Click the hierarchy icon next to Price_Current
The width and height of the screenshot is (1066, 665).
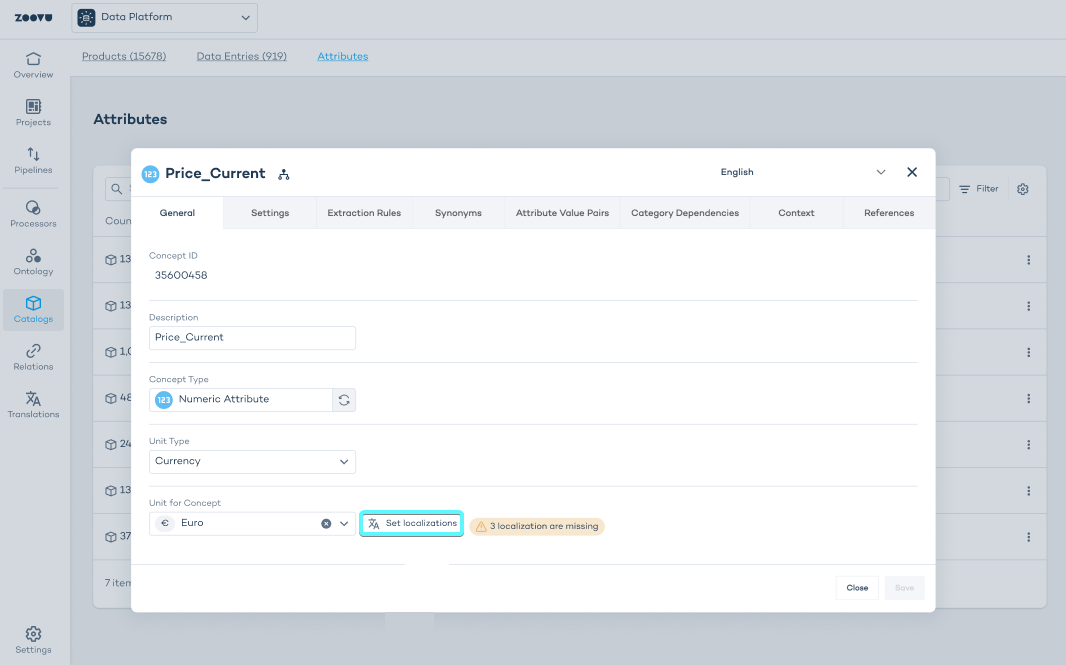click(284, 174)
